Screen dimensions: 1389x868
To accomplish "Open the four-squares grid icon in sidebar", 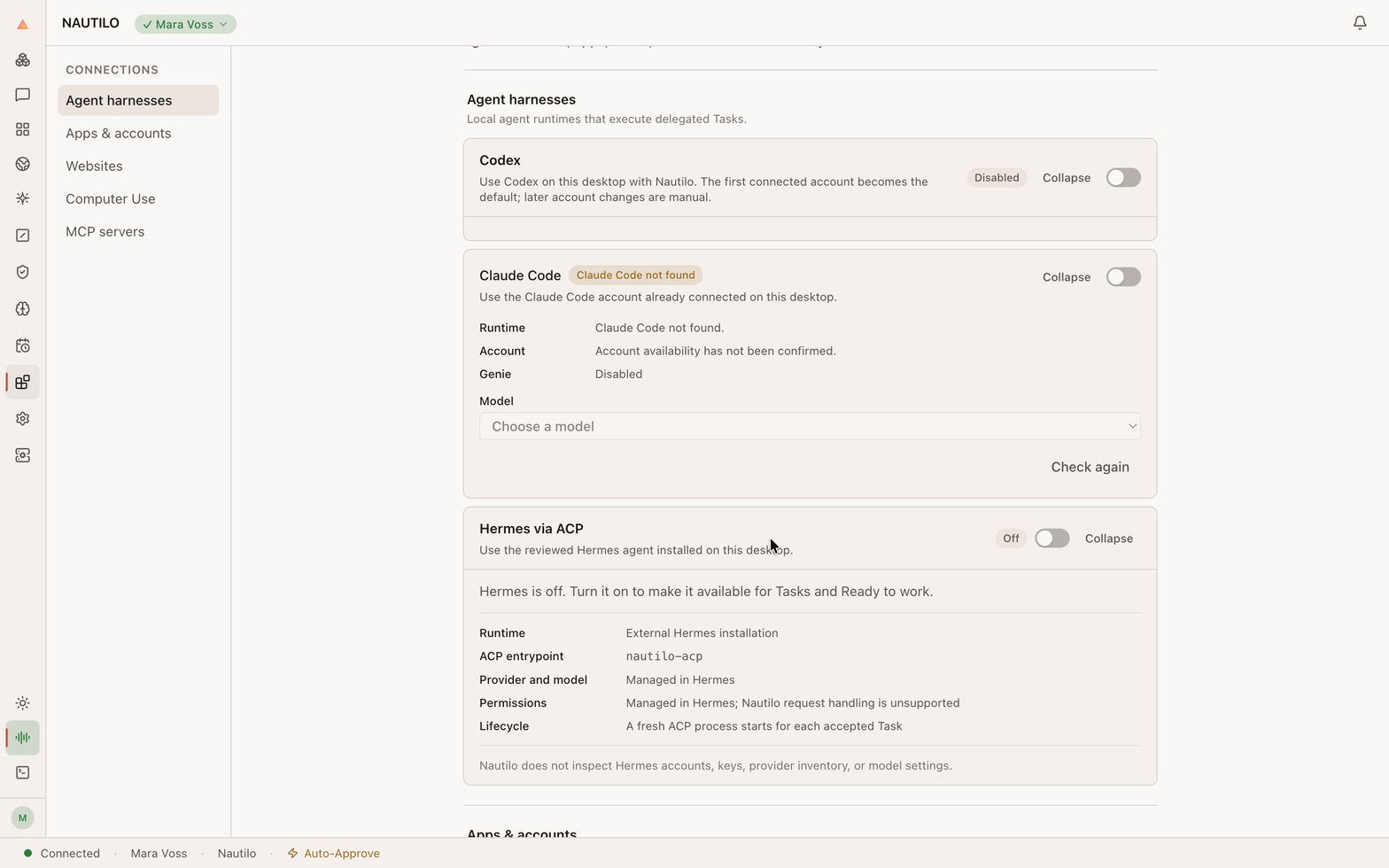I will [x=23, y=129].
